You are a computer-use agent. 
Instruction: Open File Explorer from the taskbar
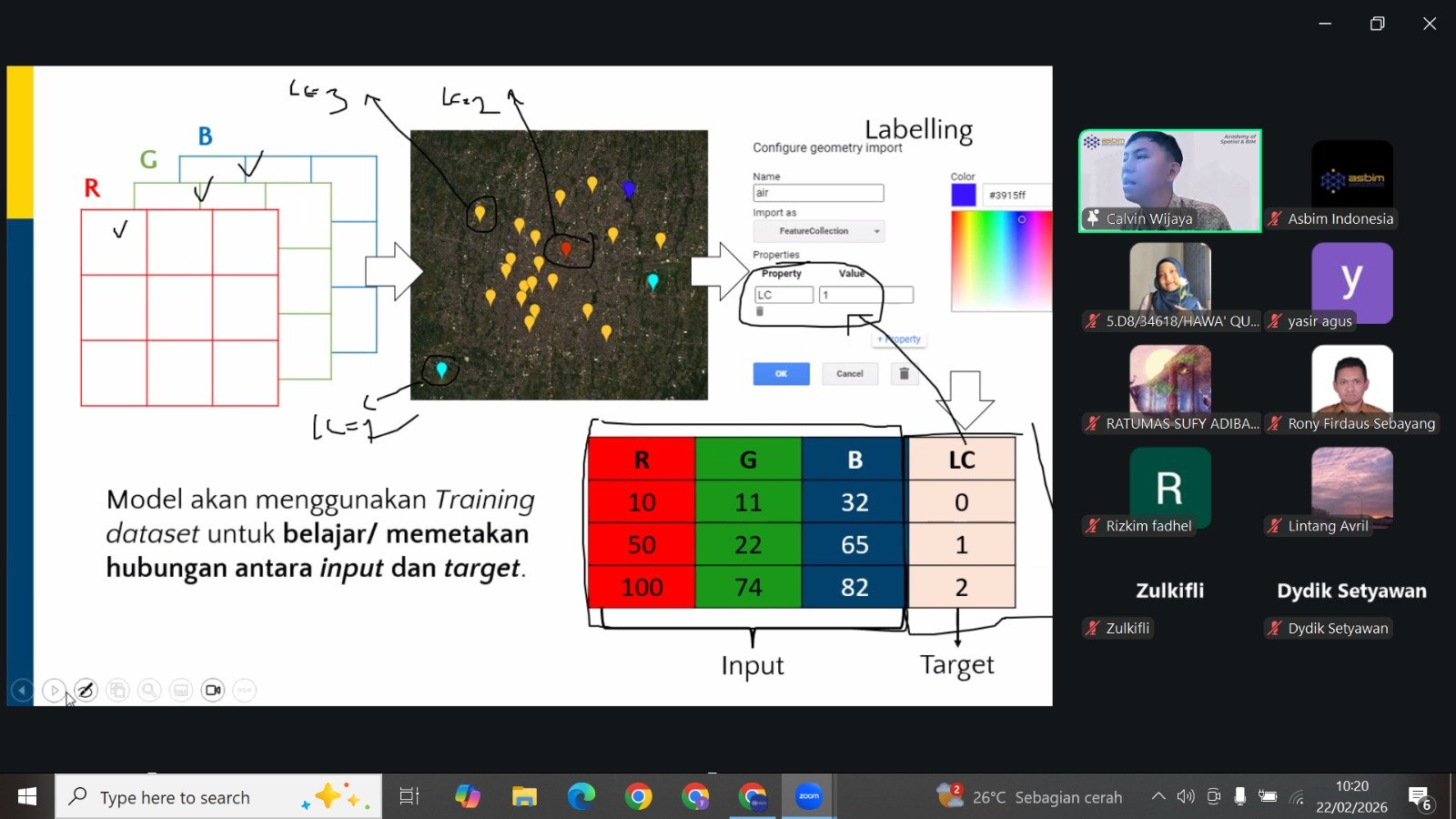coord(524,797)
